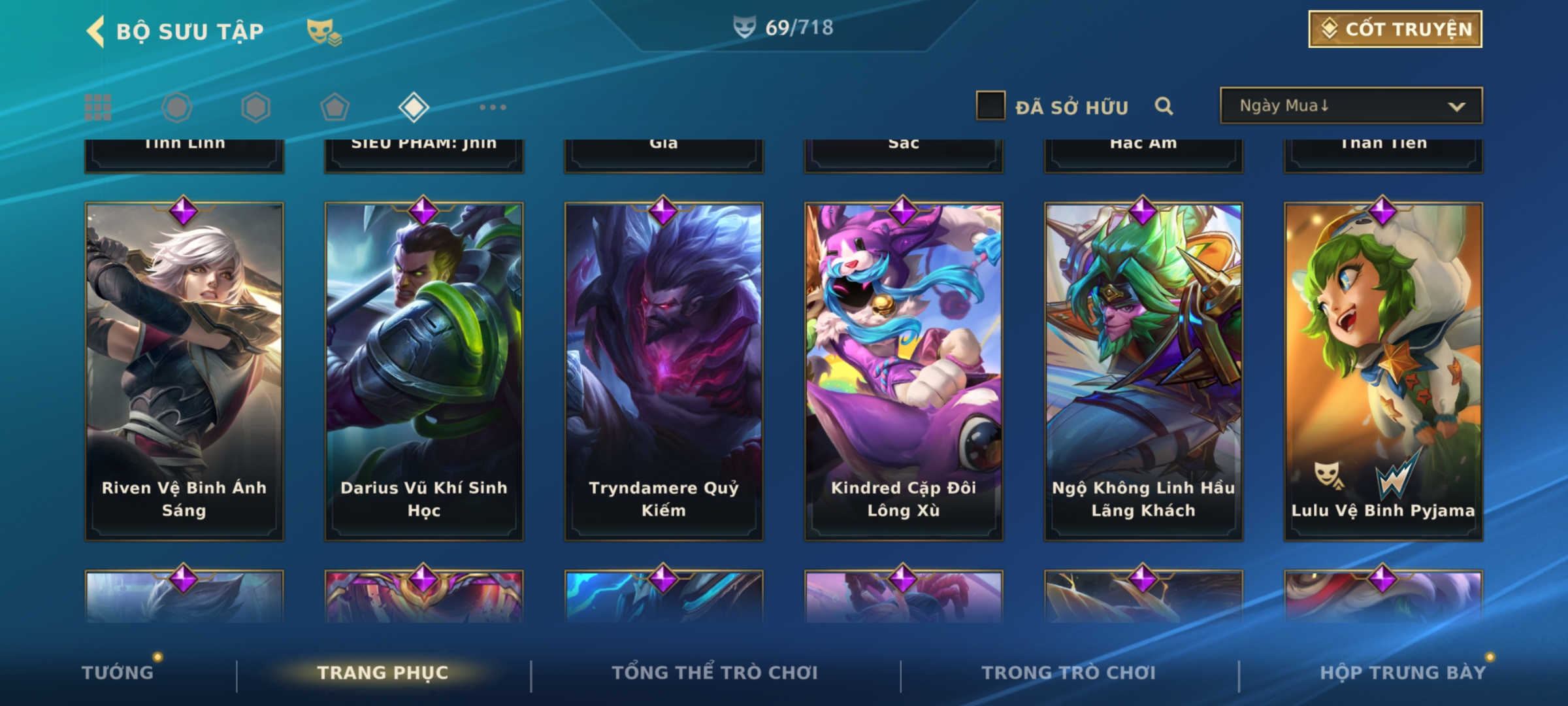This screenshot has height=706, width=1568.
Task: Click the magnifying glass search icon
Action: tap(1164, 106)
